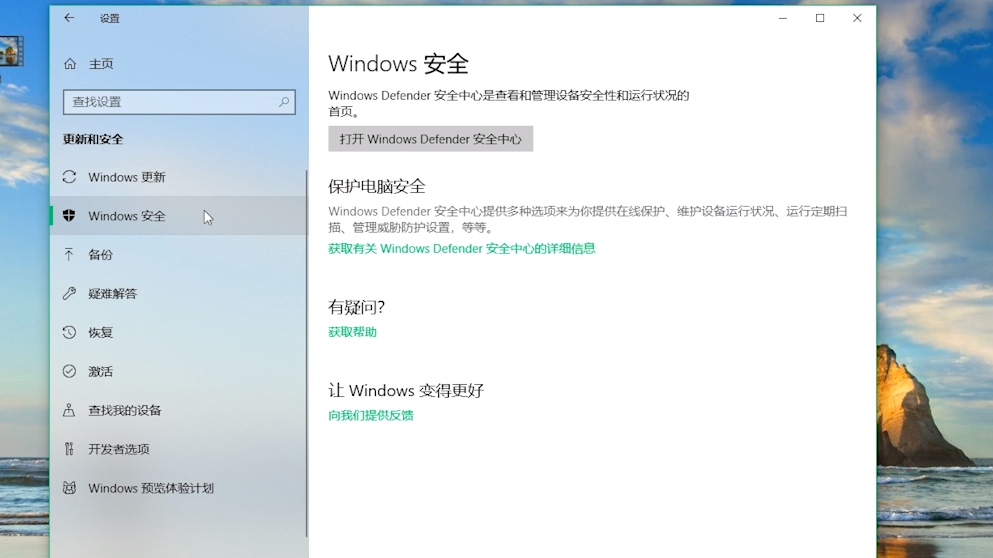Open the 备份 settings page
The height and width of the screenshot is (558, 993).
pyautogui.click(x=179, y=255)
